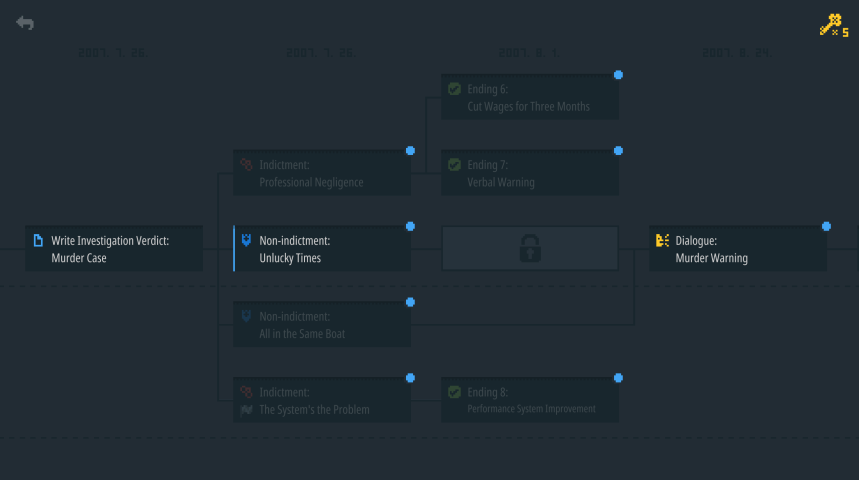Screen dimensions: 859x480
Task: Click the dialogue icon beside Murder Warning
Action: pos(662,240)
